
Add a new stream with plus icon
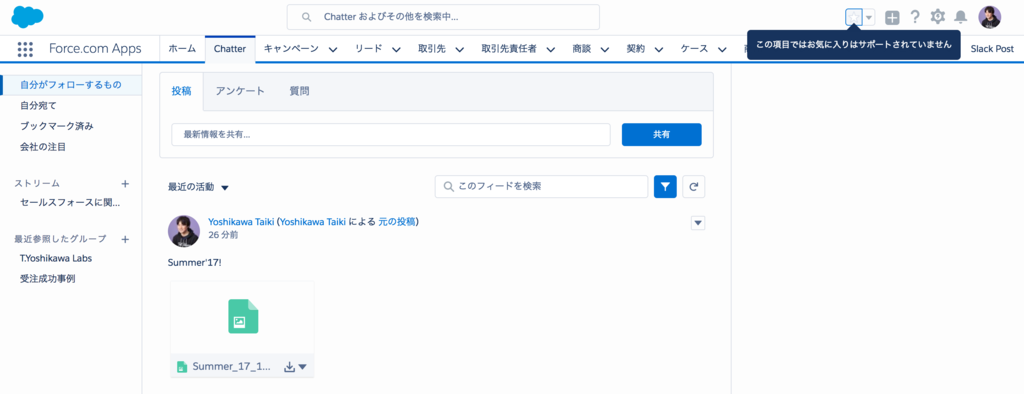coord(125,184)
